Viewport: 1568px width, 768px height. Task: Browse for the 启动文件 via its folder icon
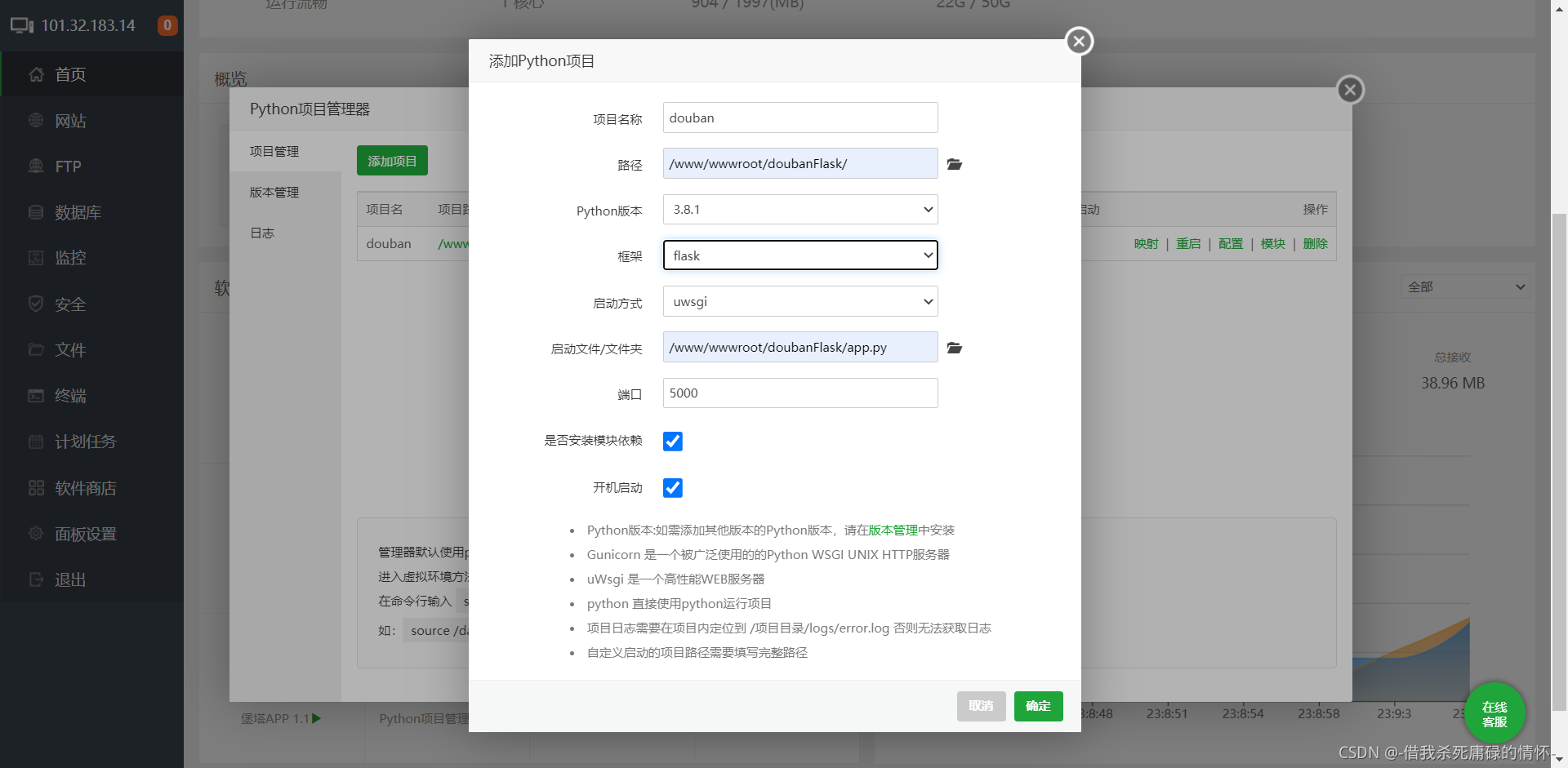(x=954, y=348)
